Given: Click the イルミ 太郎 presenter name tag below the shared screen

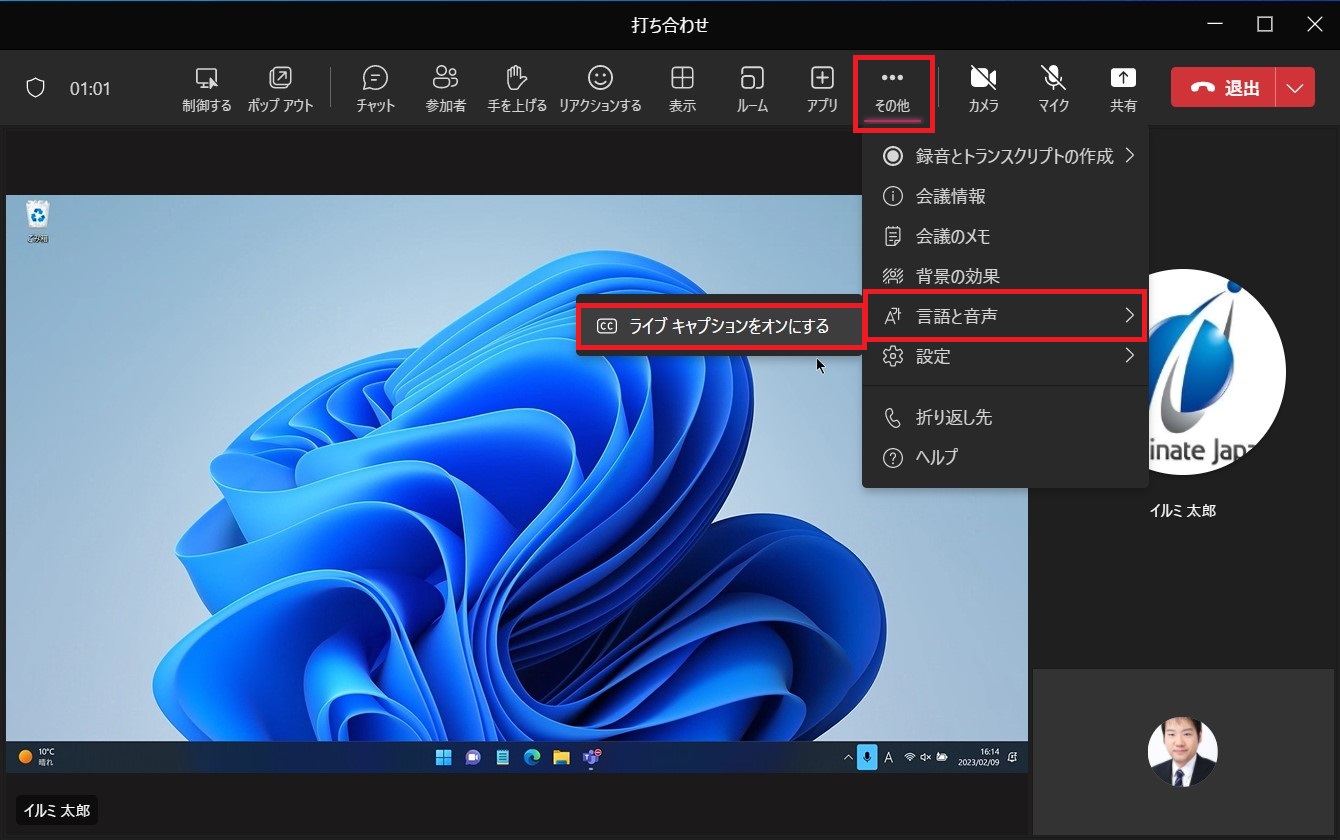Looking at the screenshot, I should [x=57, y=811].
